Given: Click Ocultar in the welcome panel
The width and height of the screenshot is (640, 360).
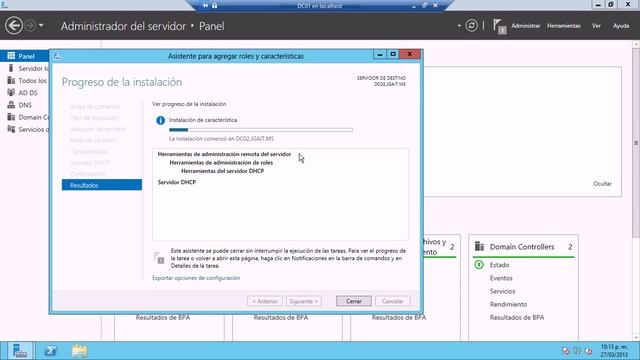Looking at the screenshot, I should click(x=602, y=184).
